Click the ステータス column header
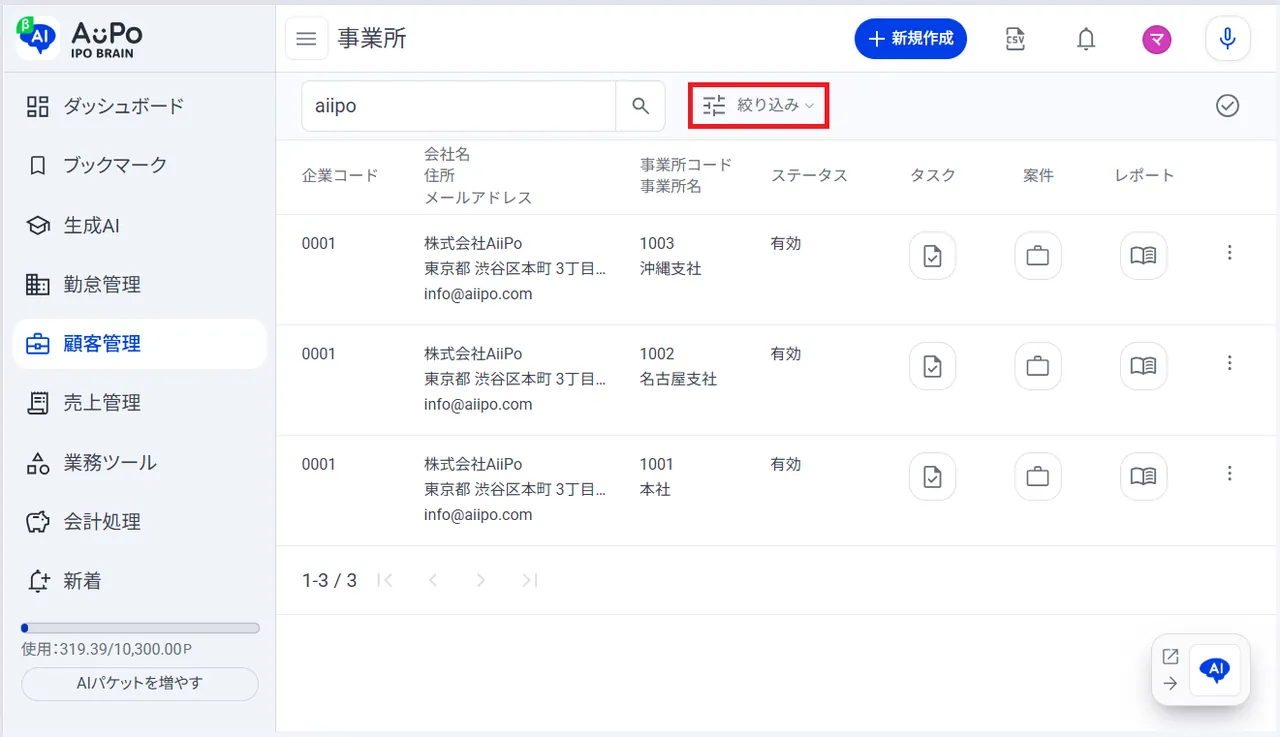Screen dimensions: 1280x737 point(809,176)
